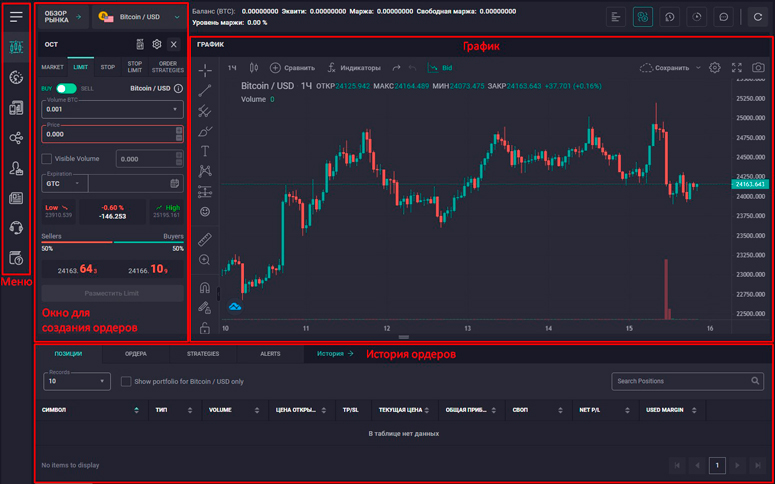
Task: Open the История link
Action: (335, 354)
